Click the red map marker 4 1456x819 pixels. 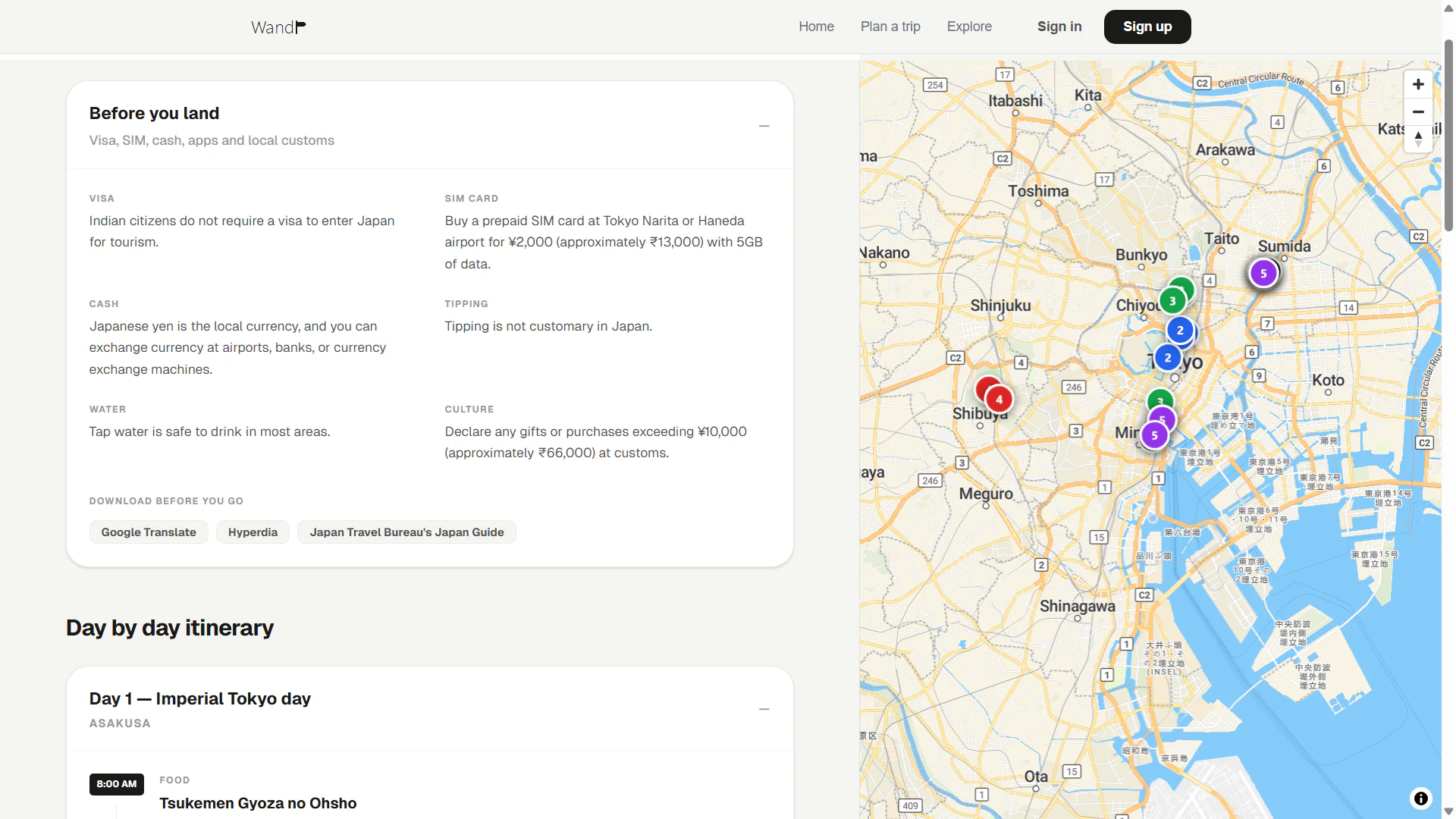click(999, 400)
